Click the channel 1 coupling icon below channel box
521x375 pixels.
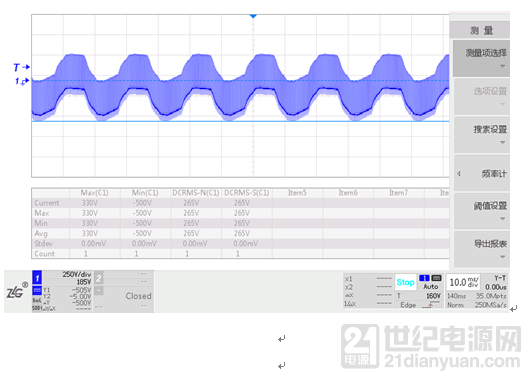[x=37, y=290]
